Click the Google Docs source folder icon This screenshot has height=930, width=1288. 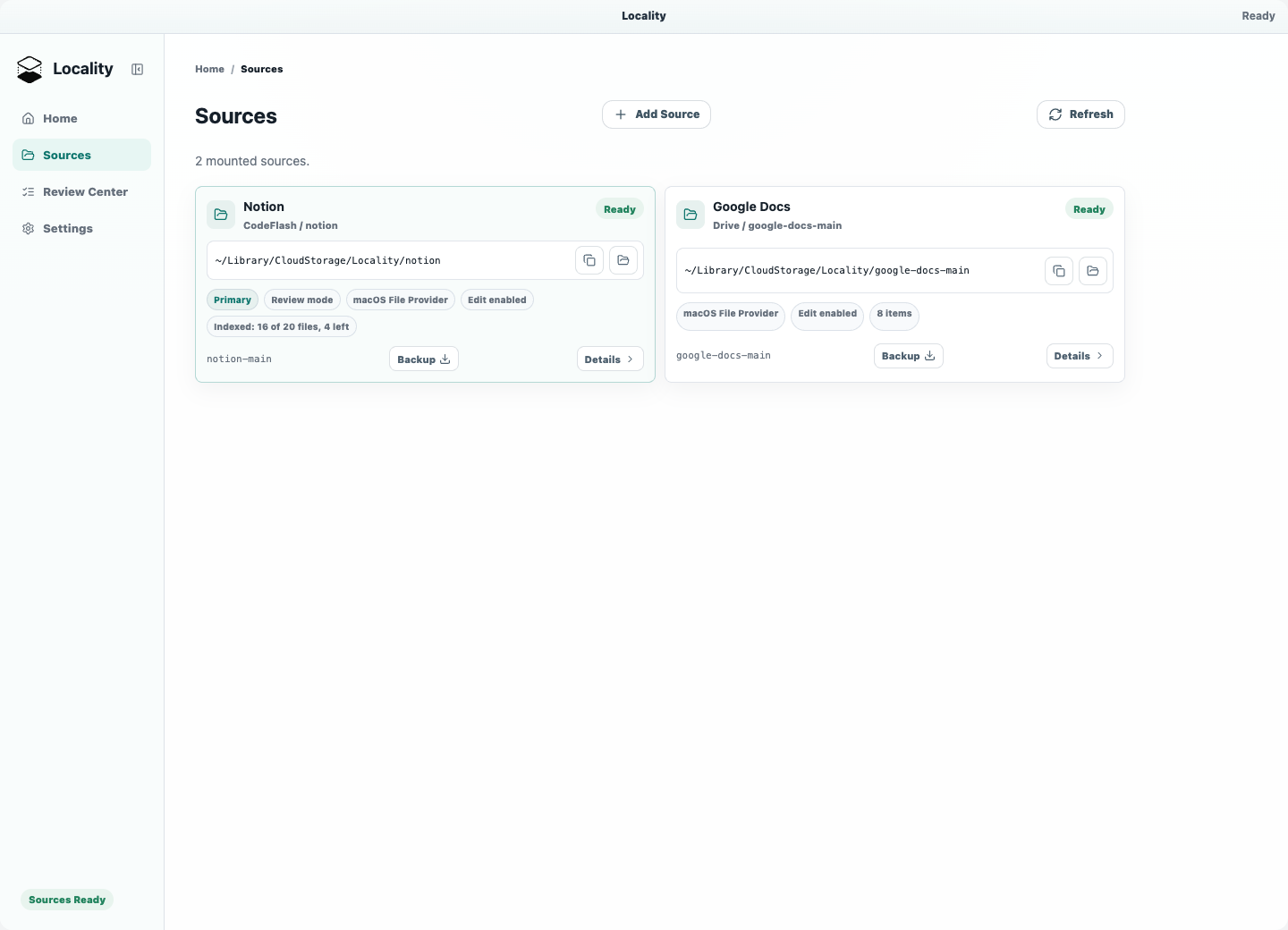pyautogui.click(x=691, y=215)
